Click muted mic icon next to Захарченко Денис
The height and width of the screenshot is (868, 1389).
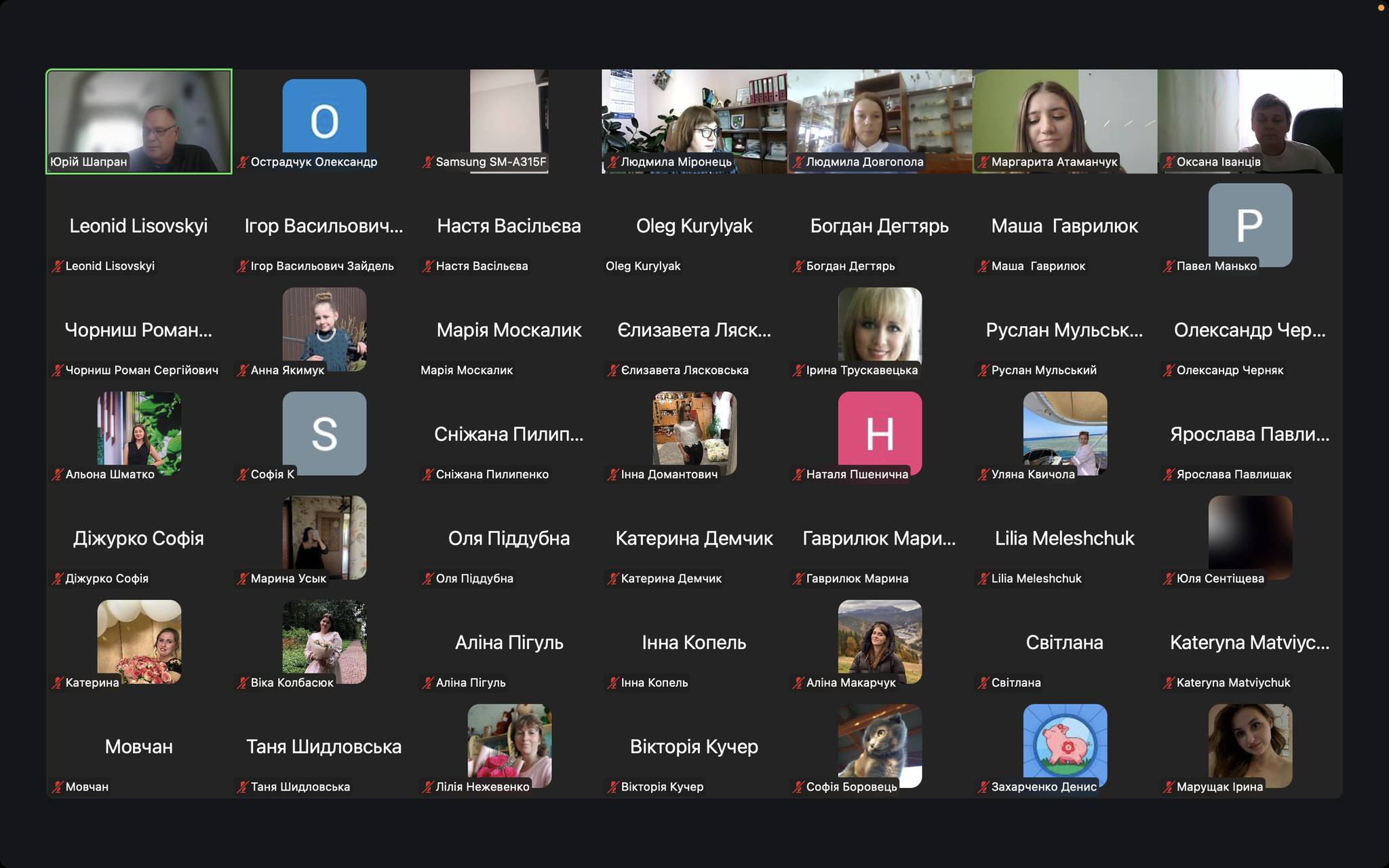pyautogui.click(x=983, y=787)
